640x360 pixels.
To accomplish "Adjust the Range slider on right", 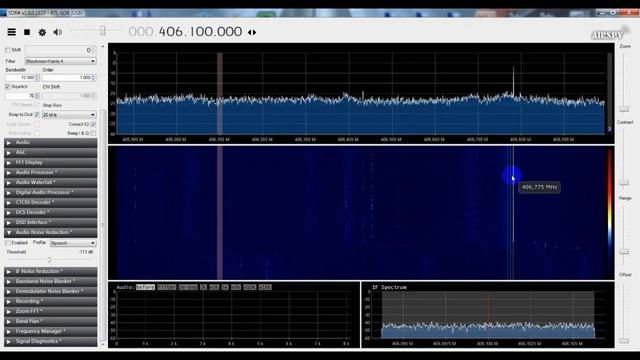I will 624,252.
